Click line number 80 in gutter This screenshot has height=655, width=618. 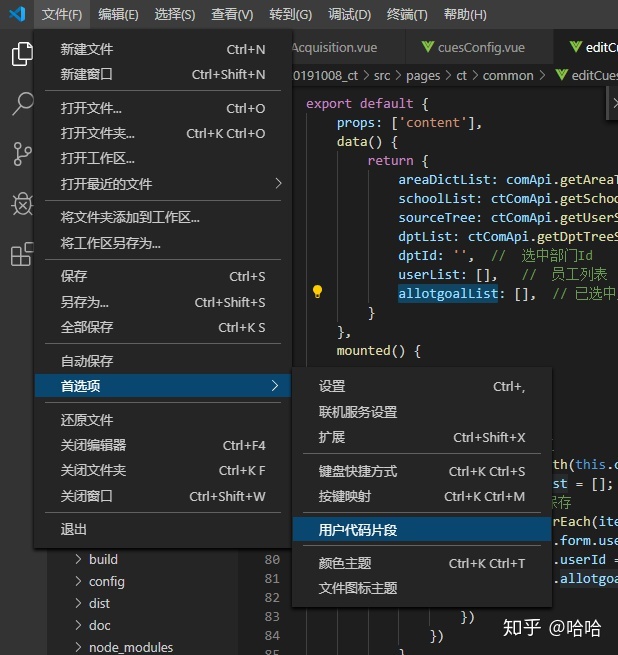click(x=272, y=559)
